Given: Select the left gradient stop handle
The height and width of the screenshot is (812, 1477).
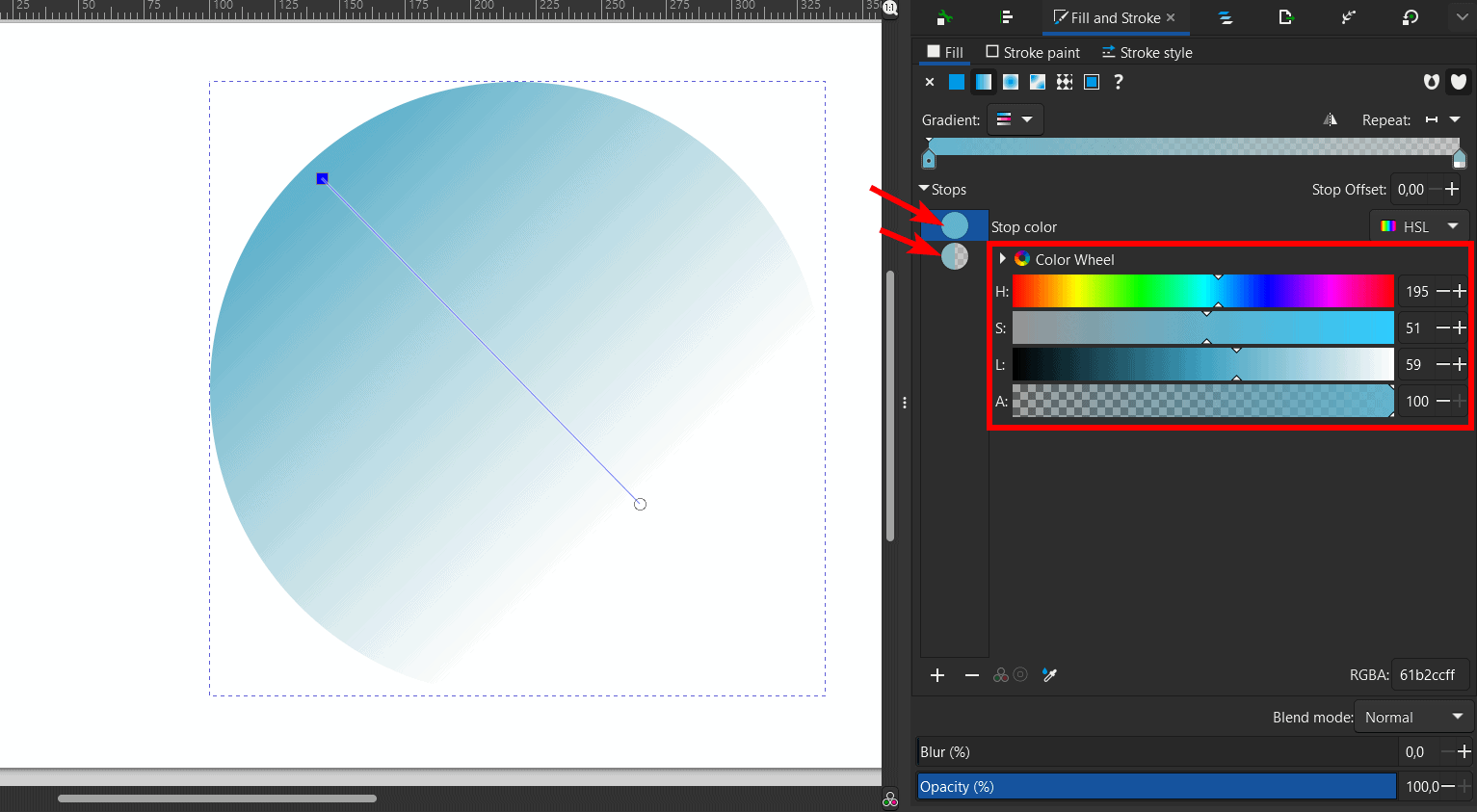Looking at the screenshot, I should [929, 158].
